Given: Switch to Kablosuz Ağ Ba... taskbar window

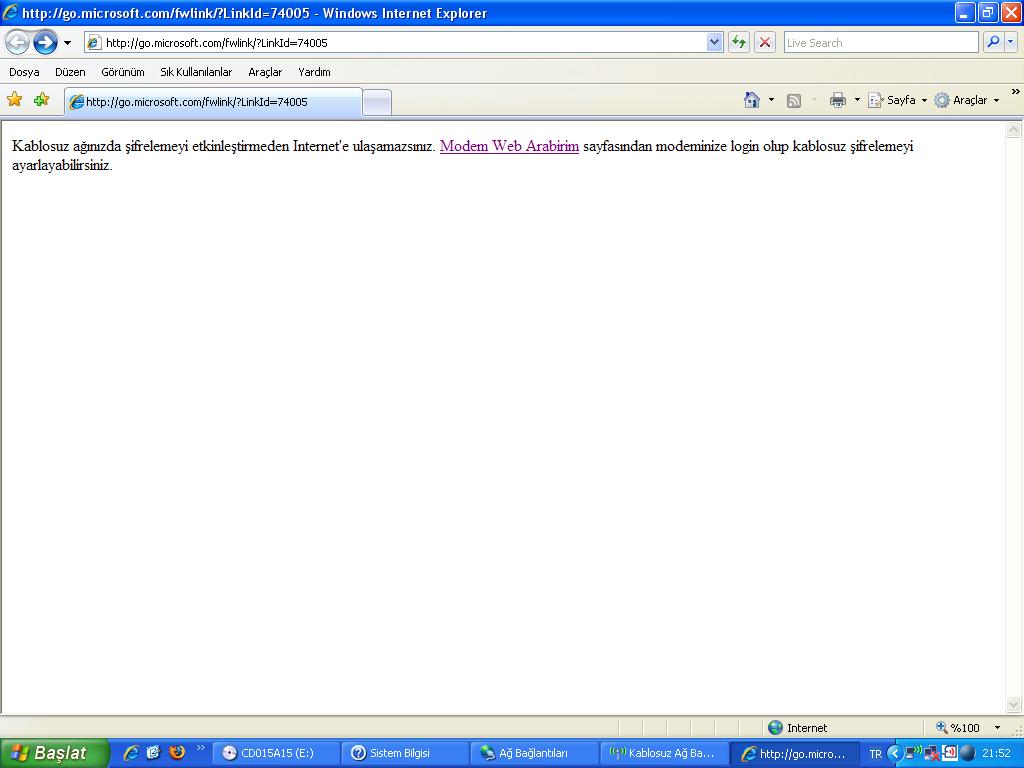Looking at the screenshot, I should (665, 753).
